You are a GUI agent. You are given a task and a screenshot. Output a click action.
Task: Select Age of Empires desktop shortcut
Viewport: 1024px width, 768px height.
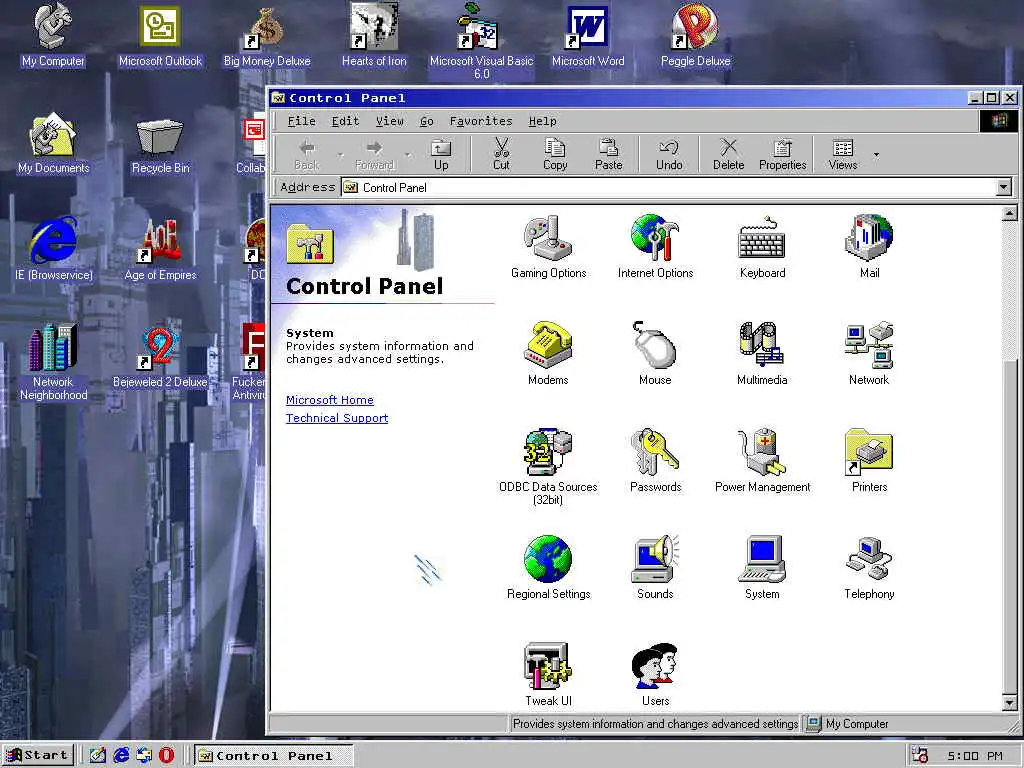point(160,249)
